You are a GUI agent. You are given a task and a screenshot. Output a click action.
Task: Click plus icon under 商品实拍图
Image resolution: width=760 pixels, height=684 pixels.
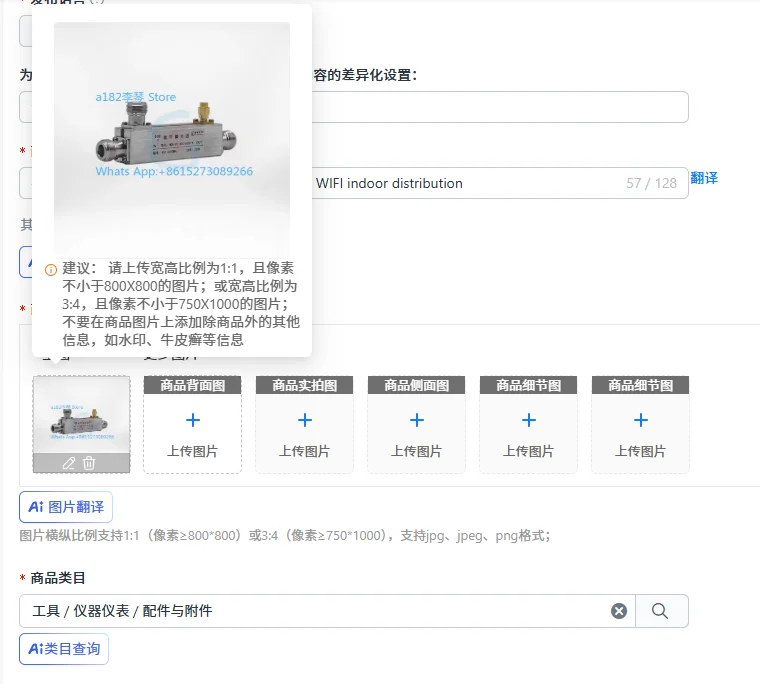305,420
